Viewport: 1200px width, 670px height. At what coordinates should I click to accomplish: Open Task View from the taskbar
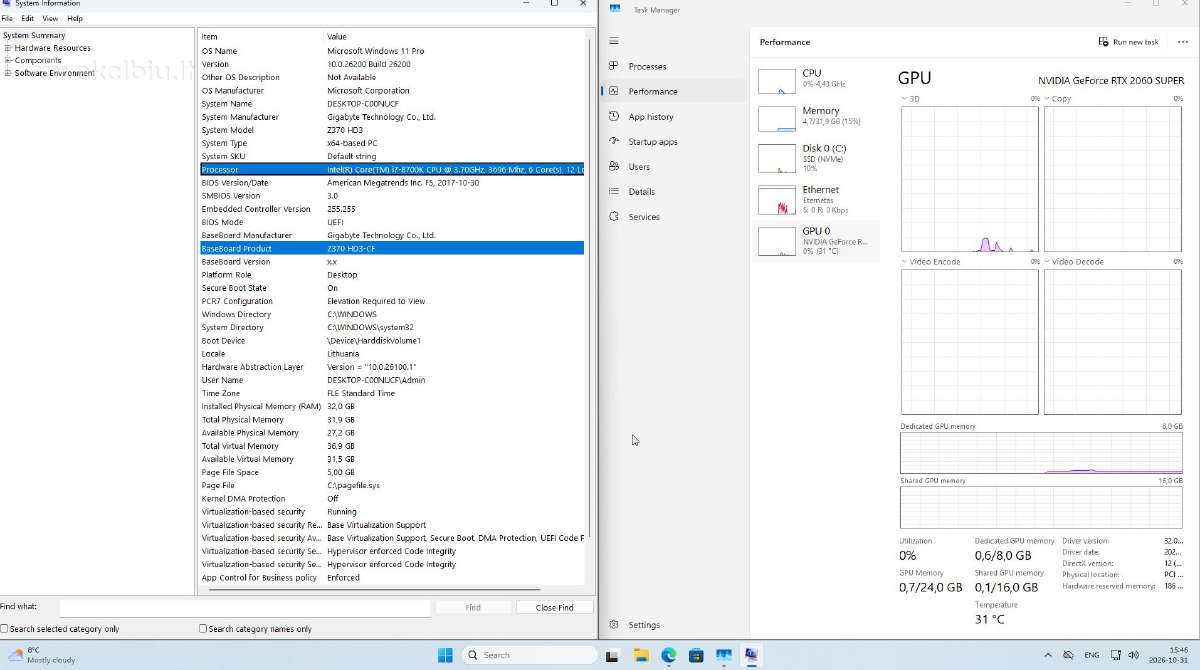612,655
